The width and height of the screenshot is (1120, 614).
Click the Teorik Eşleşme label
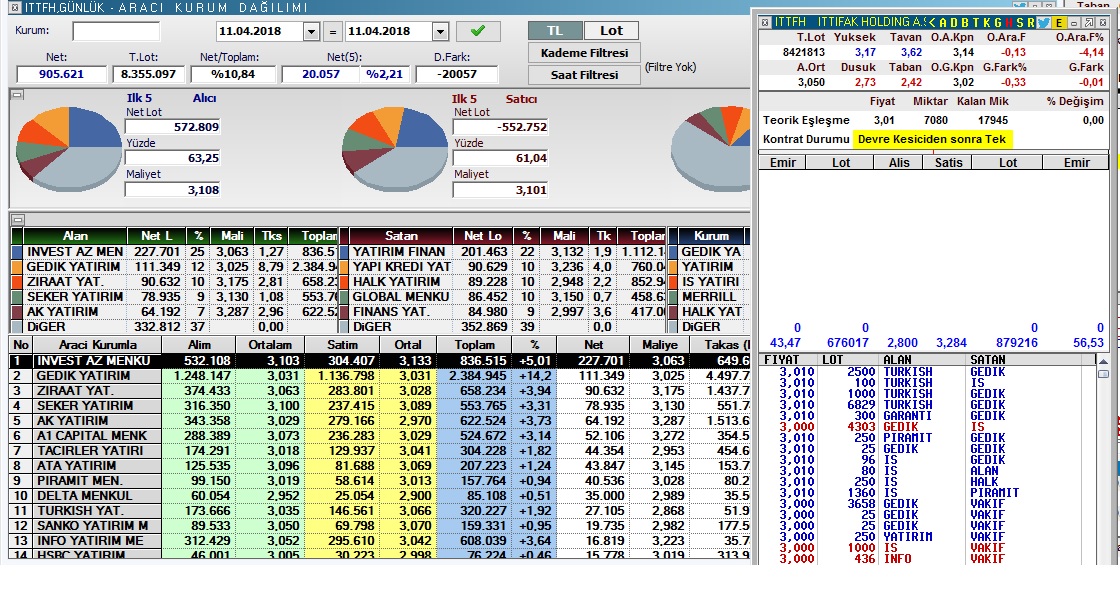click(806, 120)
